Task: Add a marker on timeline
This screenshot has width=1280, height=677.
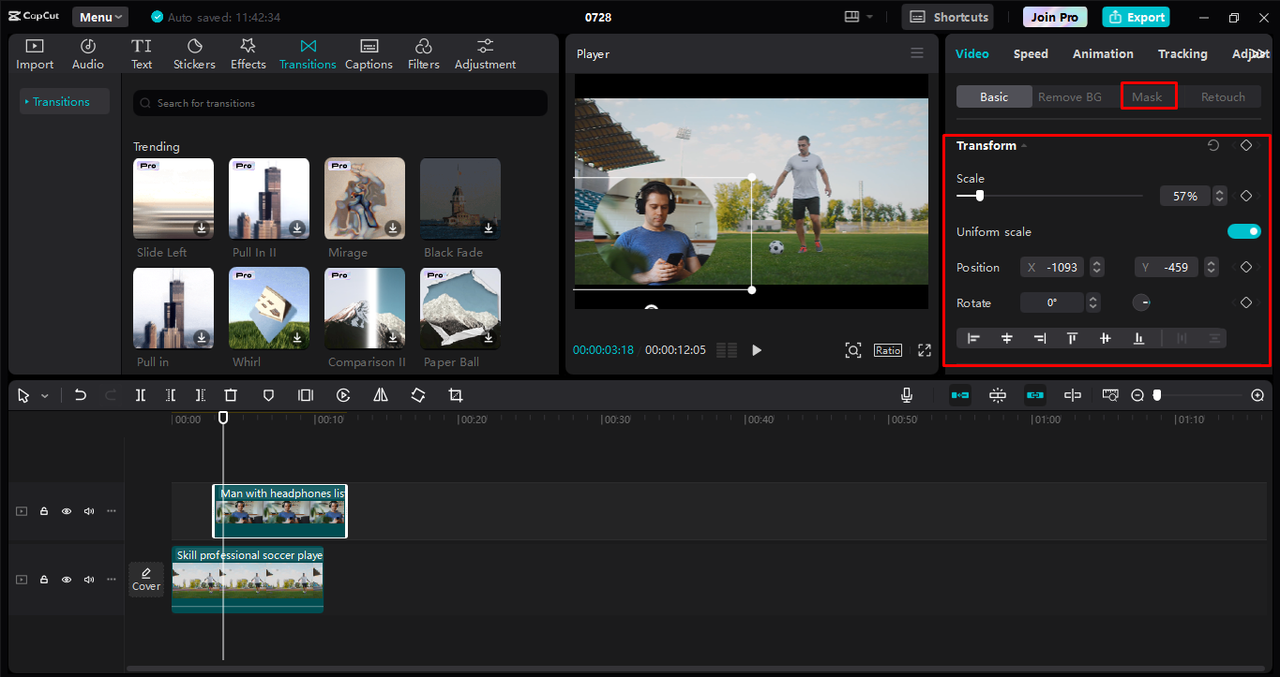Action: (x=268, y=396)
